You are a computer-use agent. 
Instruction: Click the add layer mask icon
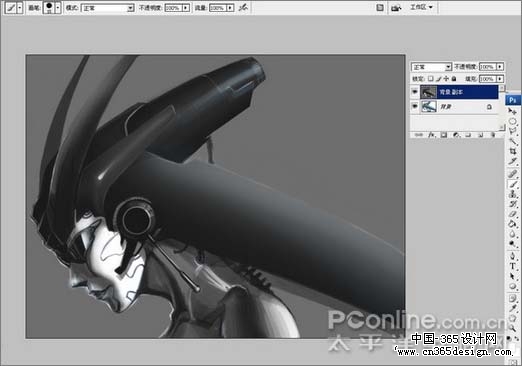444,135
